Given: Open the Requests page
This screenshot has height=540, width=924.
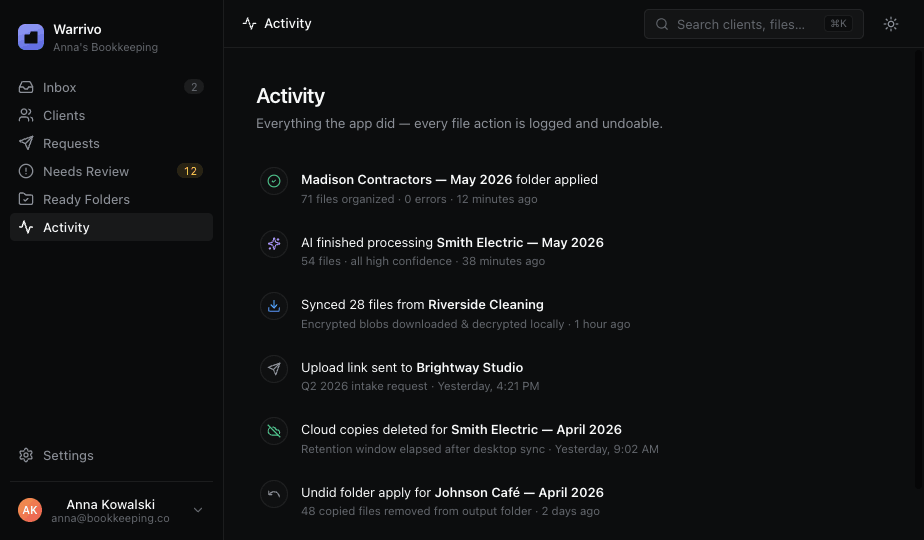Looking at the screenshot, I should [x=111, y=143].
